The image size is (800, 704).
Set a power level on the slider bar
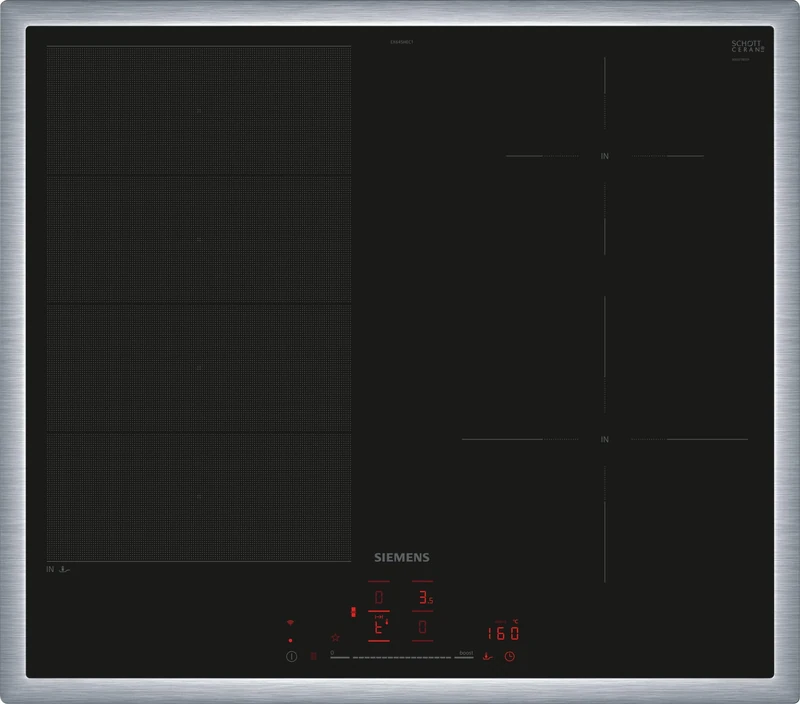pos(400,656)
